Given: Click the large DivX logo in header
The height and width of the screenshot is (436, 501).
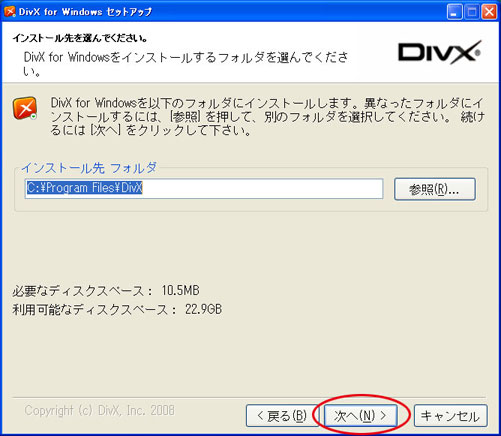Looking at the screenshot, I should (x=439, y=52).
